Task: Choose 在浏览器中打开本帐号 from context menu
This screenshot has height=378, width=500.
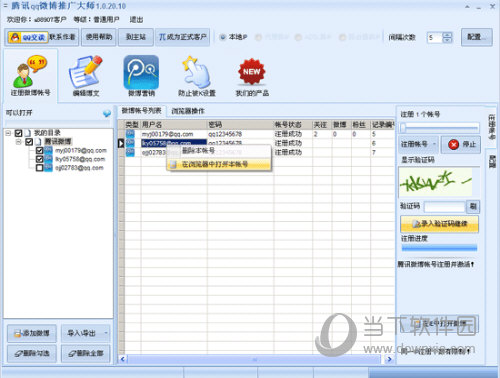Action: pyautogui.click(x=219, y=164)
